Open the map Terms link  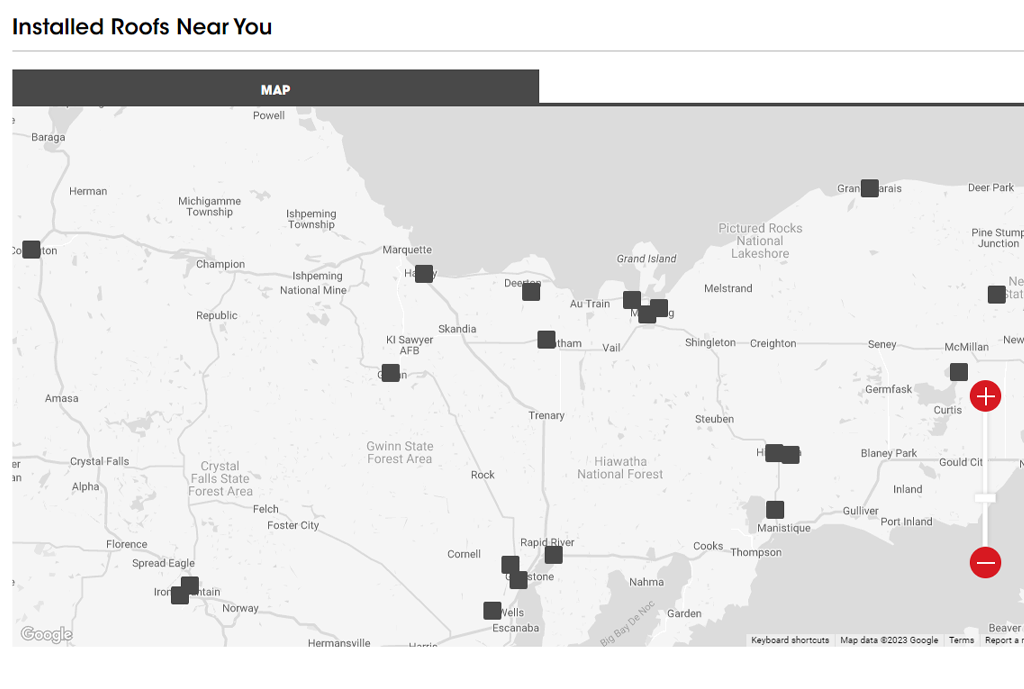[961, 640]
